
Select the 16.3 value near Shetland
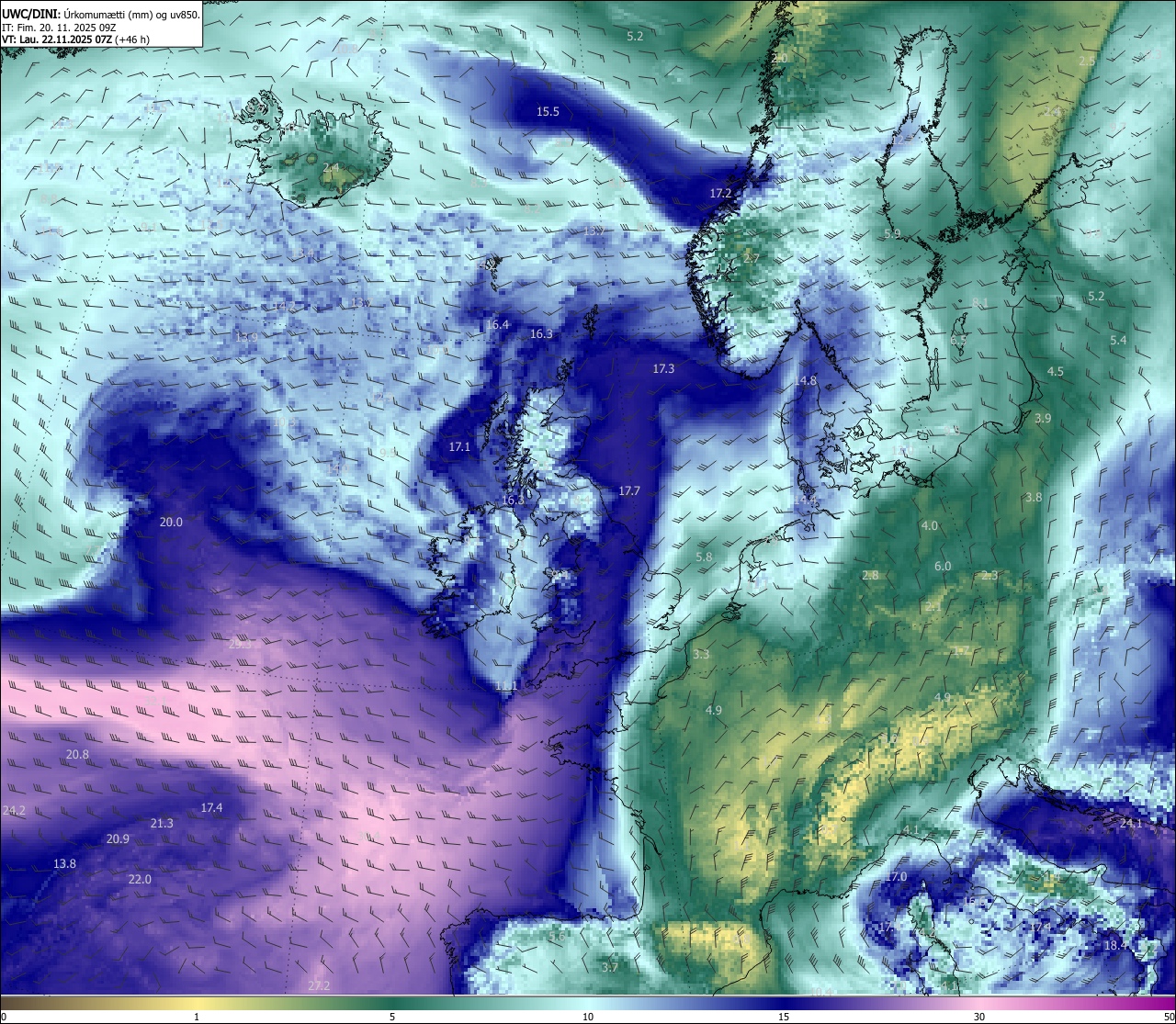point(541,333)
